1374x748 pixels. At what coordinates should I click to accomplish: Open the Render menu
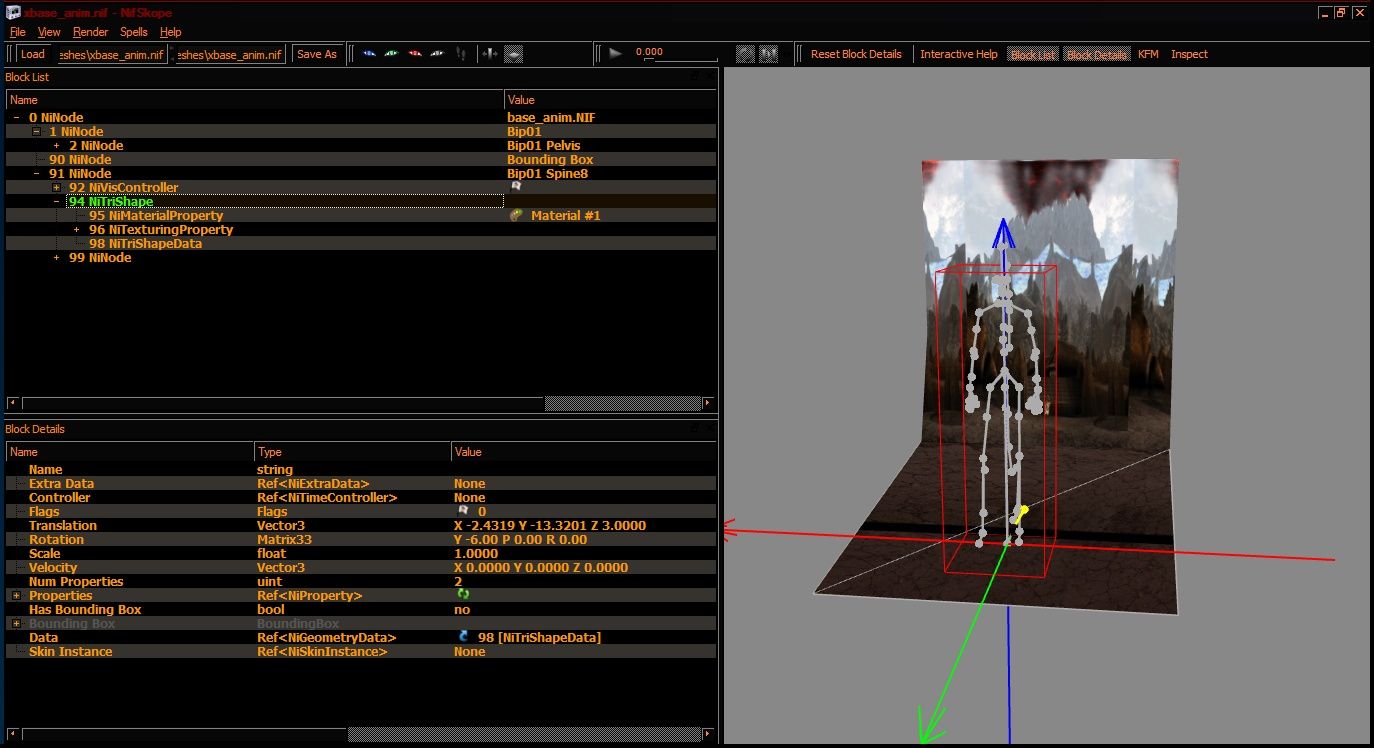91,32
